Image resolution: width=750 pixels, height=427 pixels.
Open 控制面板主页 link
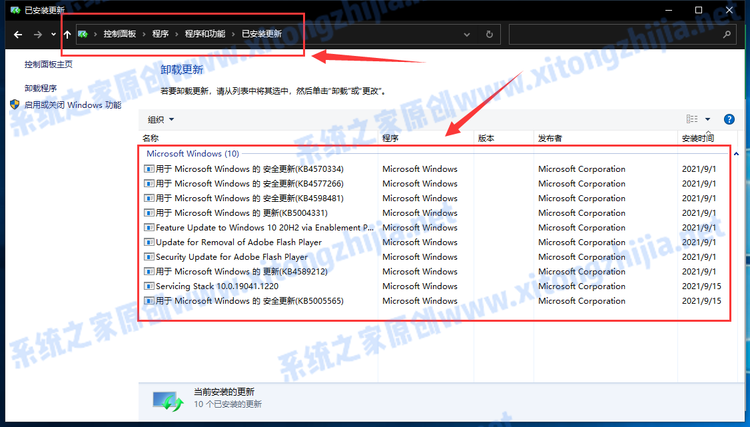(48, 64)
